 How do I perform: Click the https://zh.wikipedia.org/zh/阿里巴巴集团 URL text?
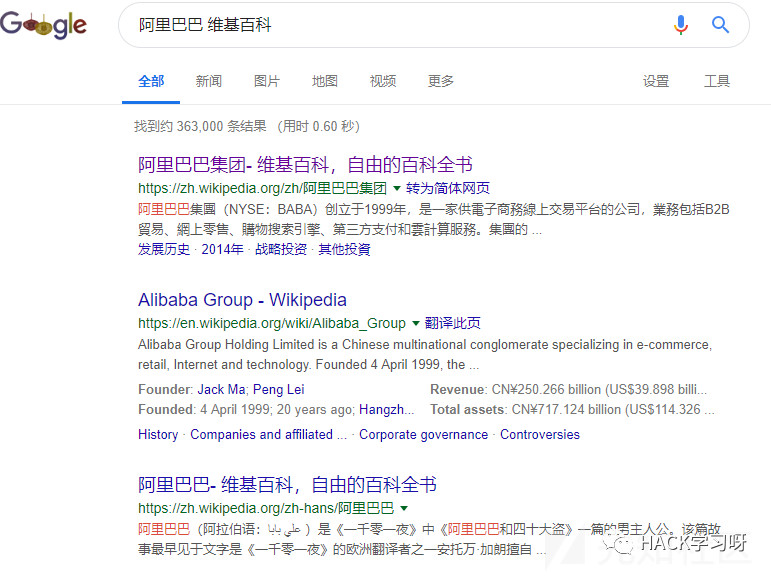[x=263, y=188]
